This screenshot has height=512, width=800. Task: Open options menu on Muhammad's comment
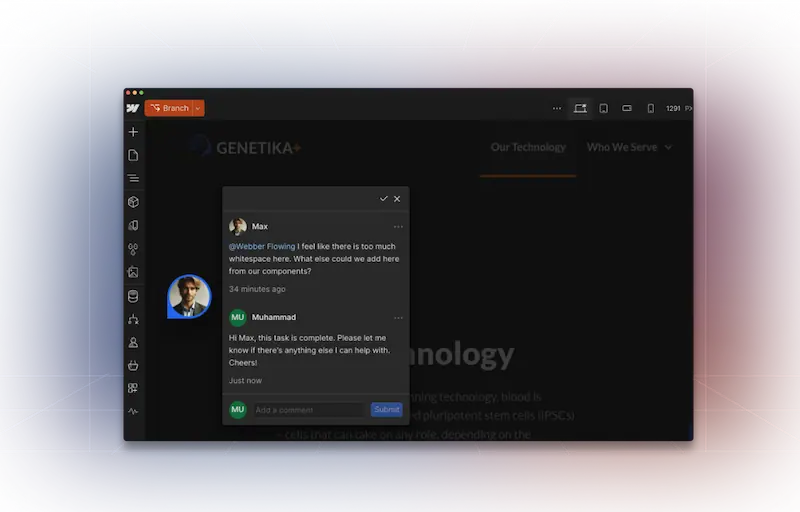click(x=398, y=318)
